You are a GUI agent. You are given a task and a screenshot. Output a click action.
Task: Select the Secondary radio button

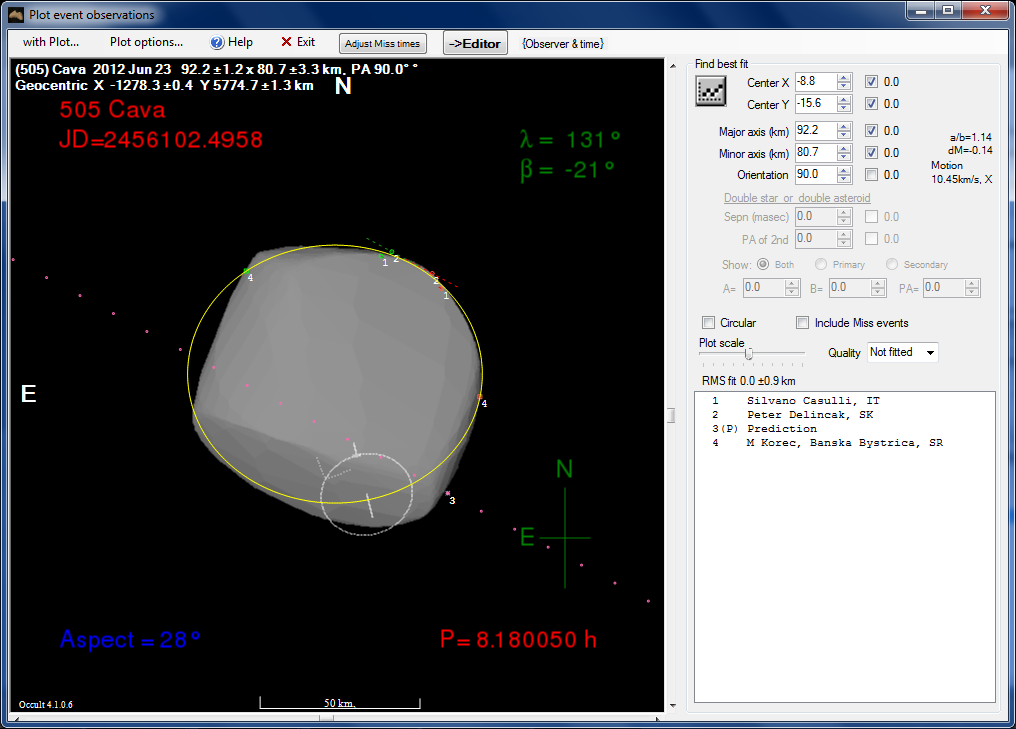pyautogui.click(x=892, y=264)
